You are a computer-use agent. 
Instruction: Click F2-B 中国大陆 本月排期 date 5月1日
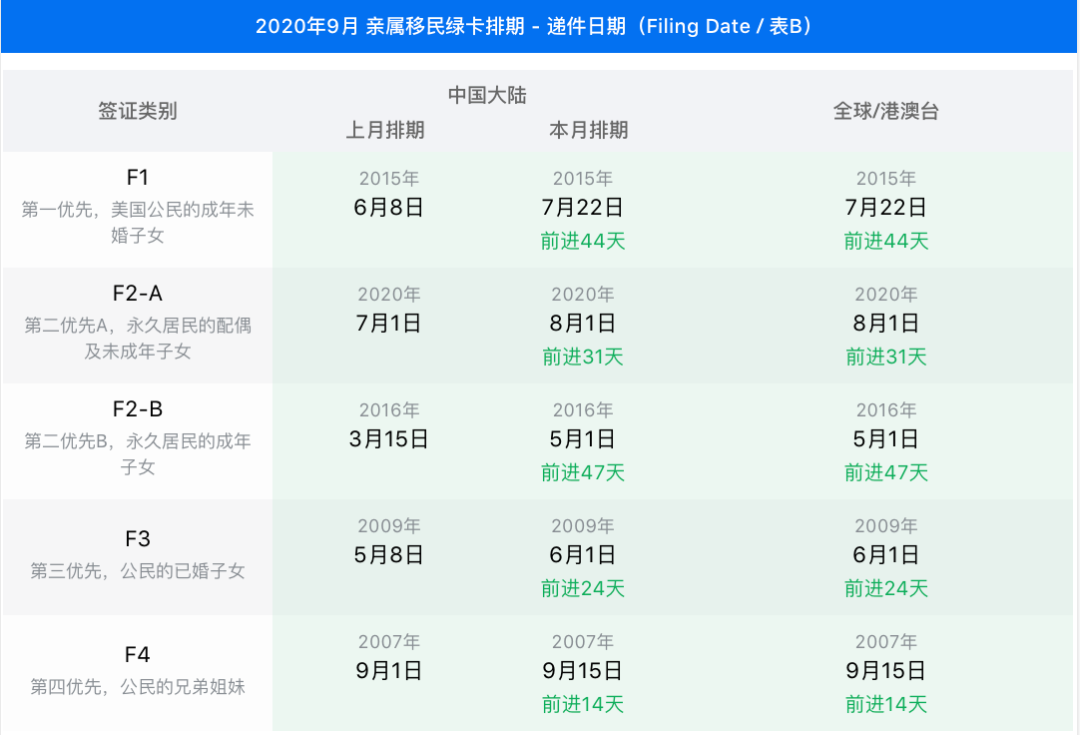pyautogui.click(x=583, y=439)
